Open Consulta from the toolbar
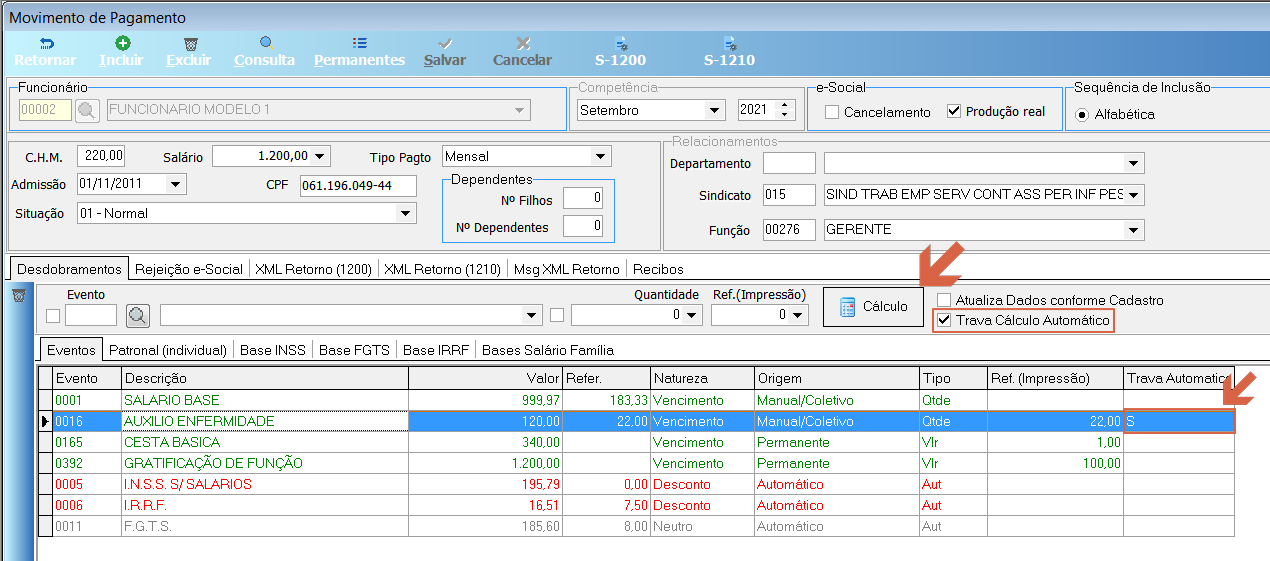This screenshot has width=1270, height=561. (265, 52)
